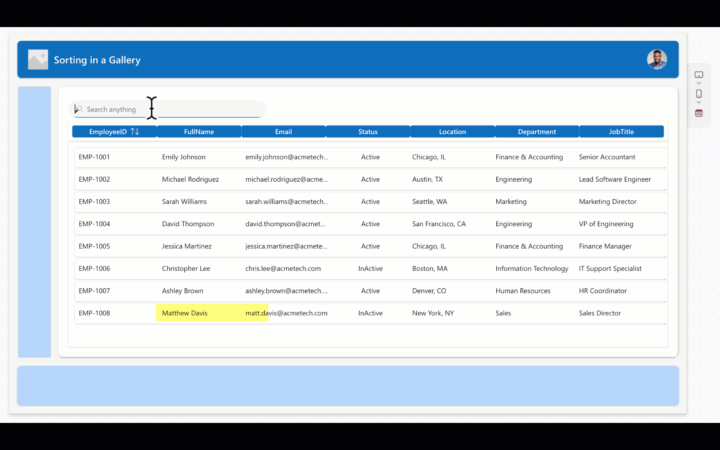Screen dimensions: 720x450
Task: Sort by JobTitle column header
Action: (x=621, y=131)
